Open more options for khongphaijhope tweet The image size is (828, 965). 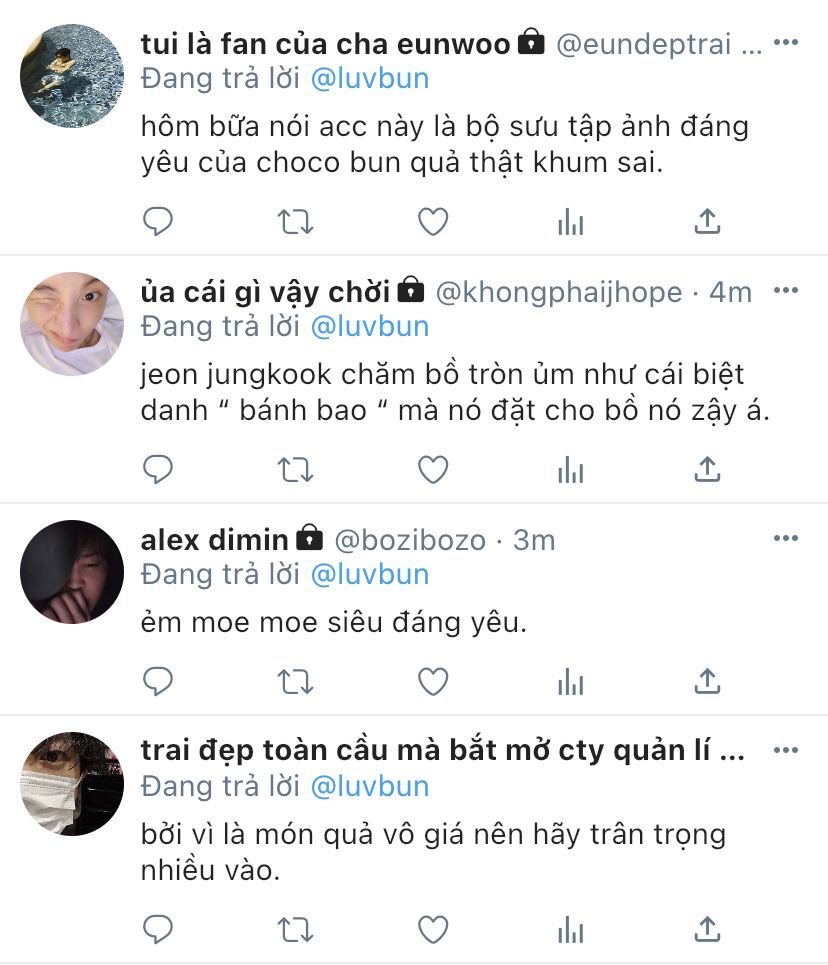coord(786,290)
